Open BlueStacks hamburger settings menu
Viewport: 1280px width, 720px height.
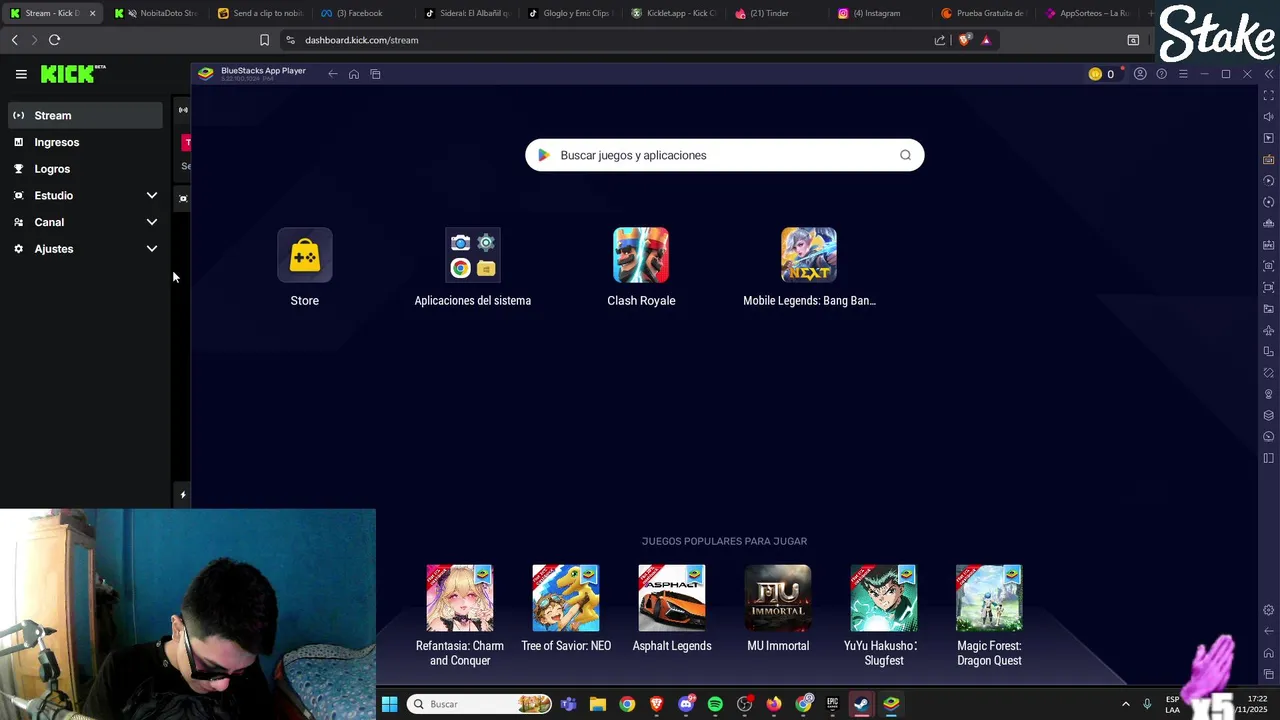coord(1183,74)
